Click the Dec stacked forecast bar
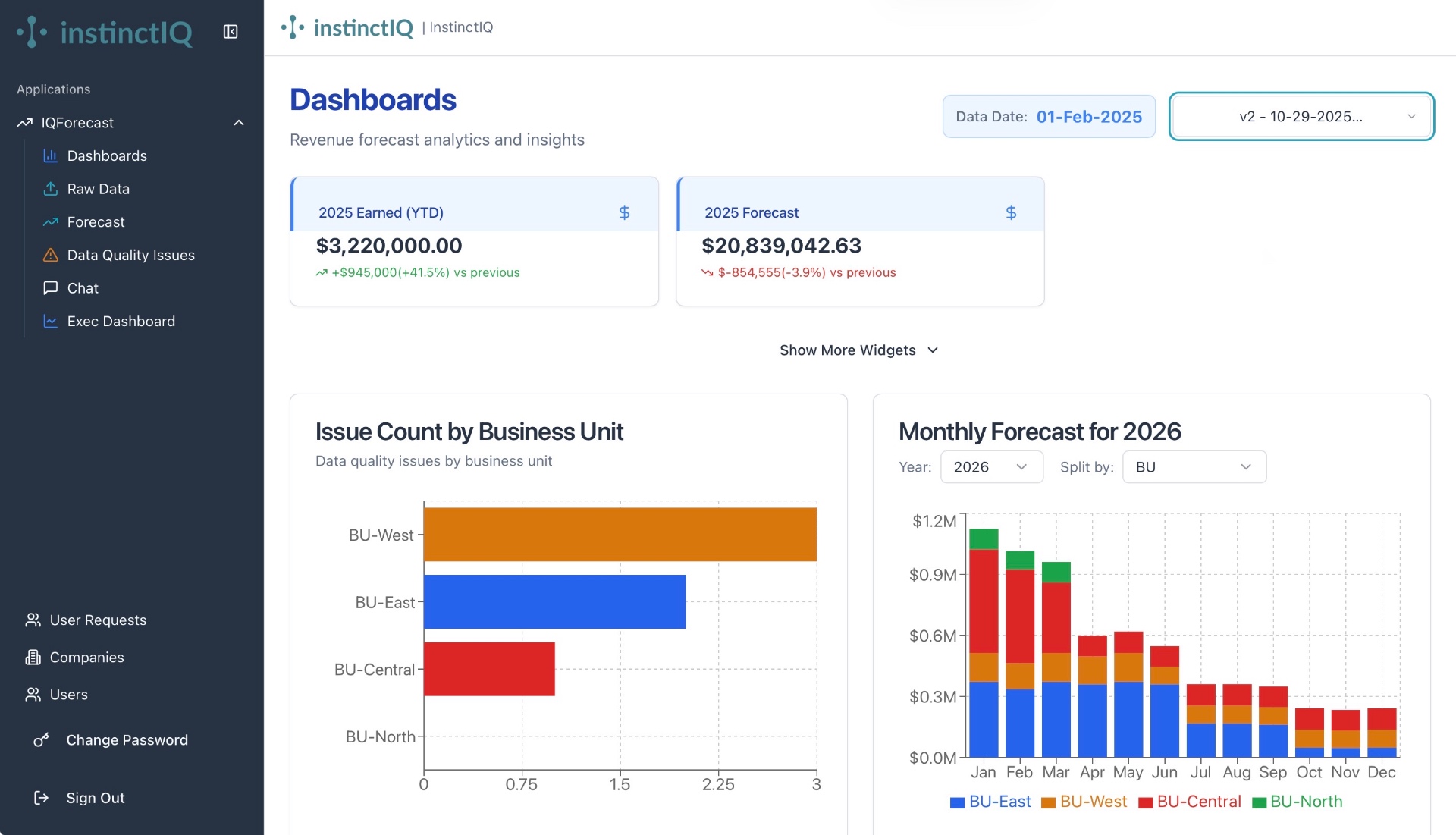Image resolution: width=1456 pixels, height=835 pixels. coord(1382,733)
